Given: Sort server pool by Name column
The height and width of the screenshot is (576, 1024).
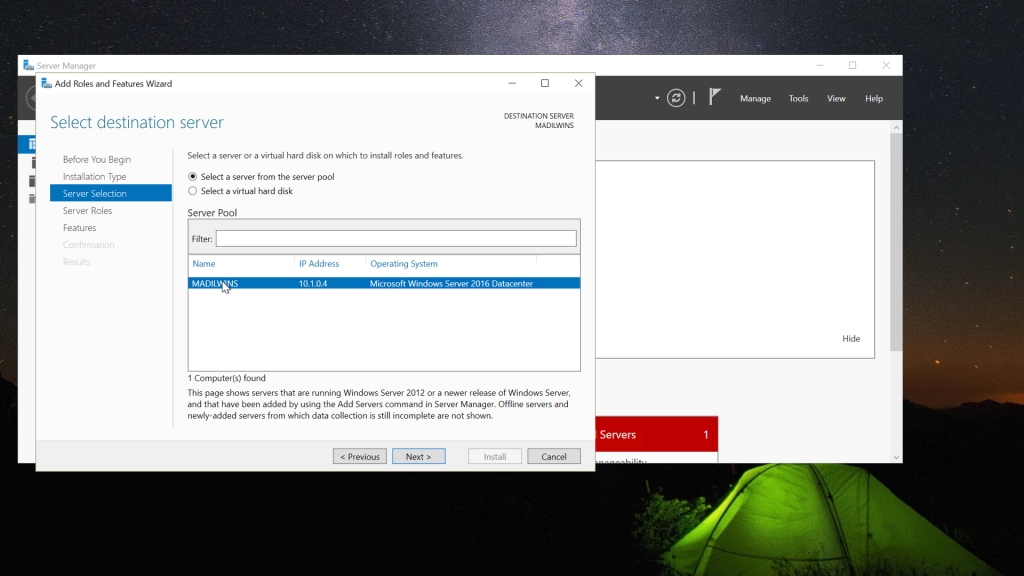Looking at the screenshot, I should (x=204, y=264).
